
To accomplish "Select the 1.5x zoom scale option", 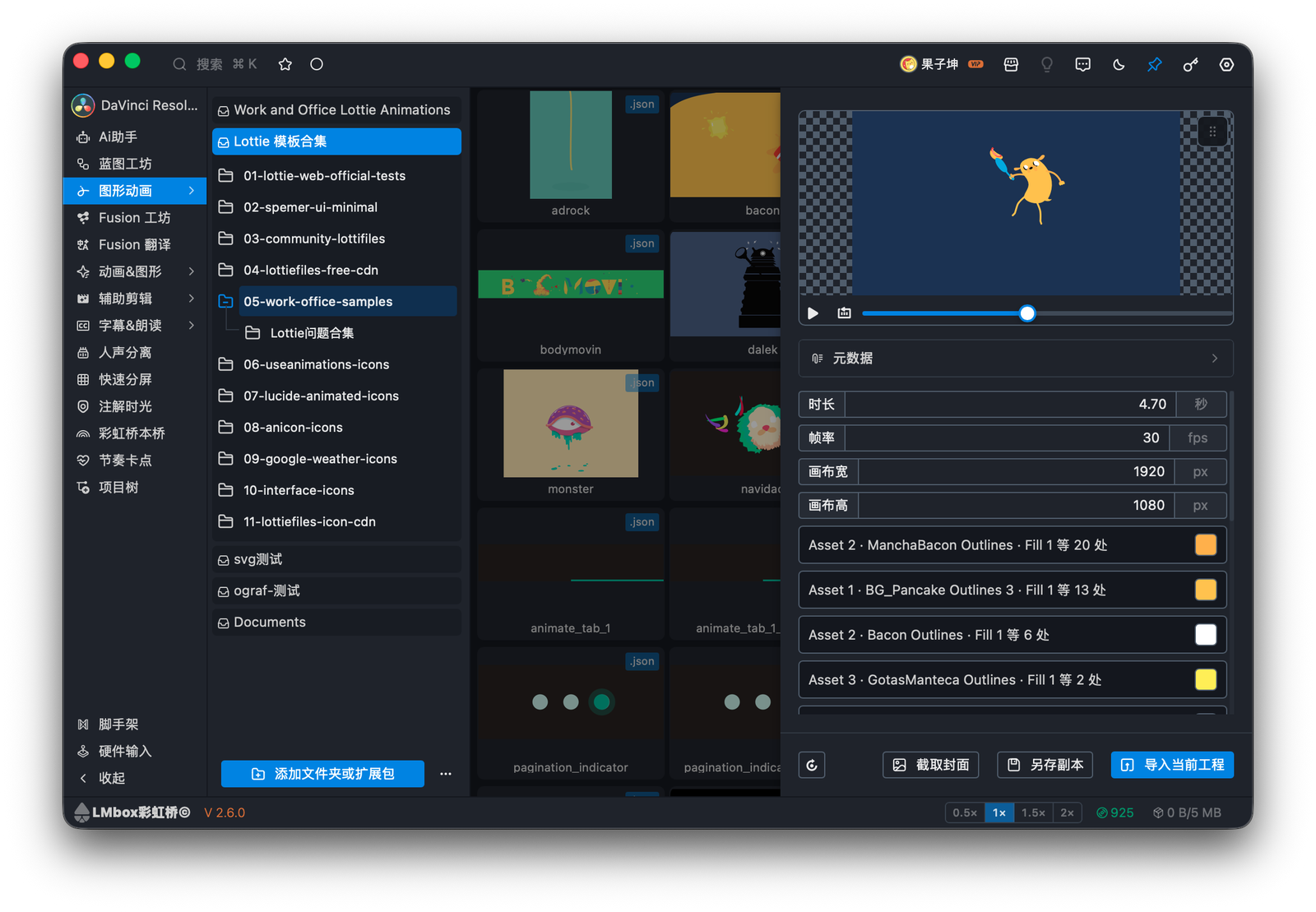I will (x=1033, y=812).
